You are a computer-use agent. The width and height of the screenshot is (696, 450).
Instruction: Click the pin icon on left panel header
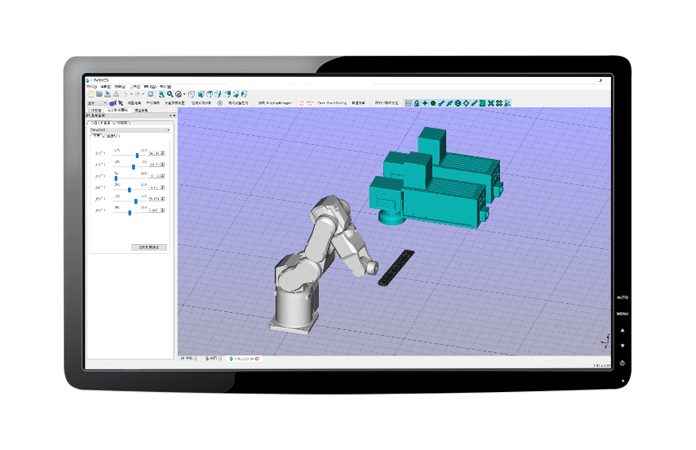click(170, 115)
